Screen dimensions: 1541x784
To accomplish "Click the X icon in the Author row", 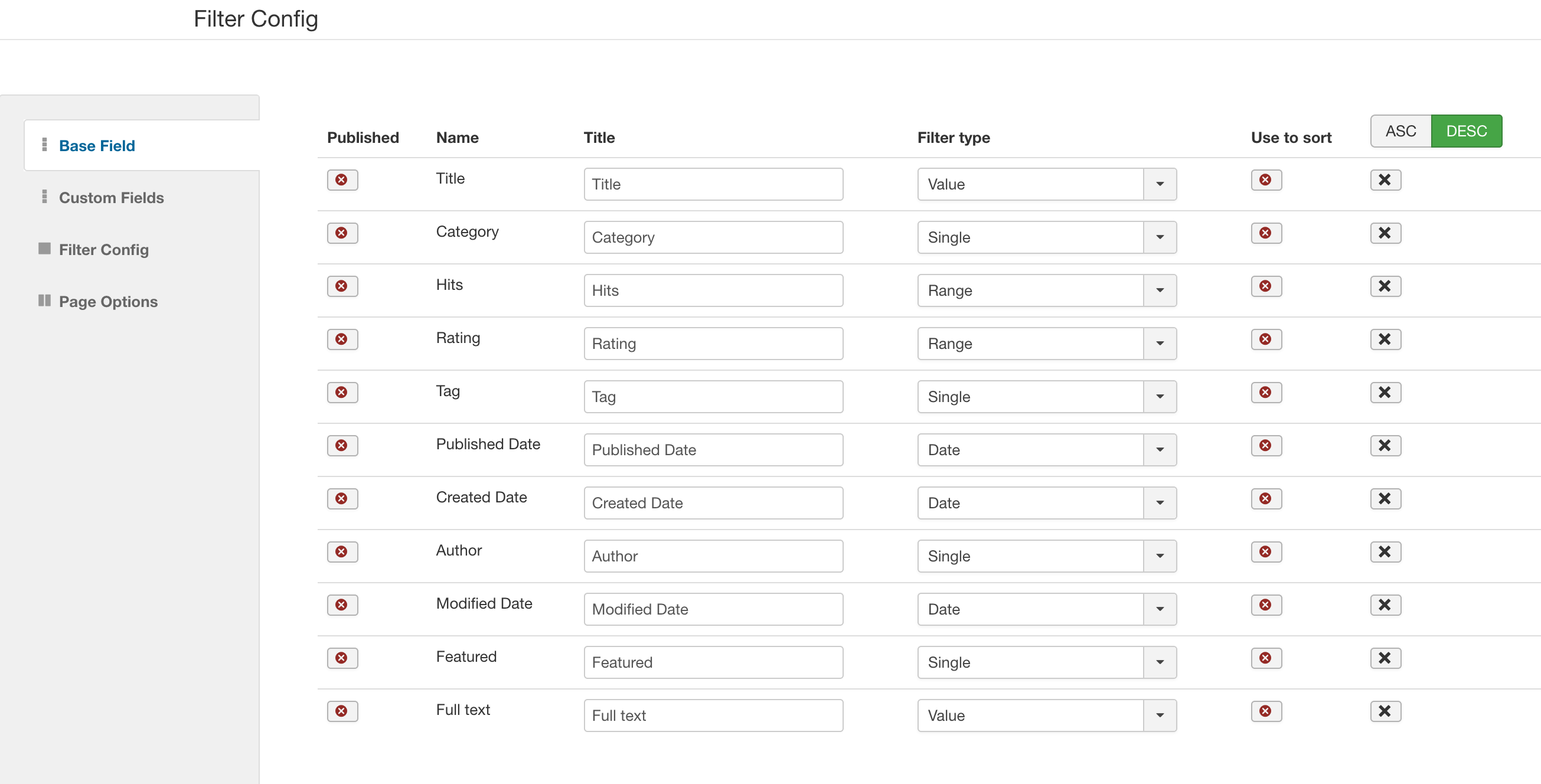I will point(1385,552).
